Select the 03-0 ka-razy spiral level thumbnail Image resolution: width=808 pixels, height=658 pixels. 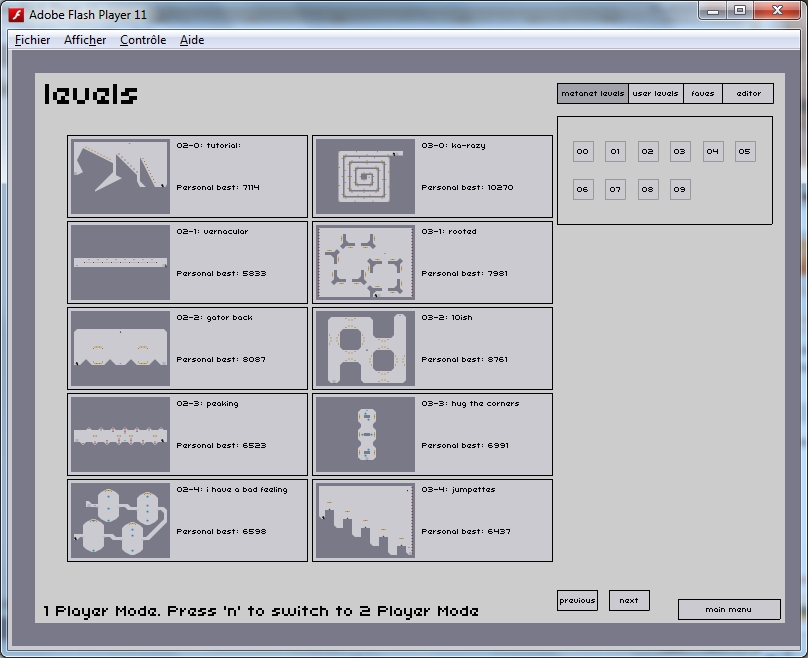365,176
